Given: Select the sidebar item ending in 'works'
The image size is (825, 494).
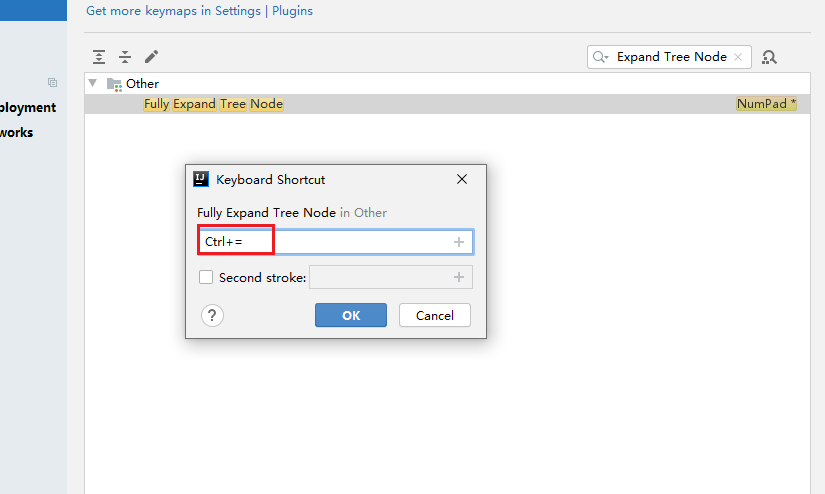Looking at the screenshot, I should [16, 133].
